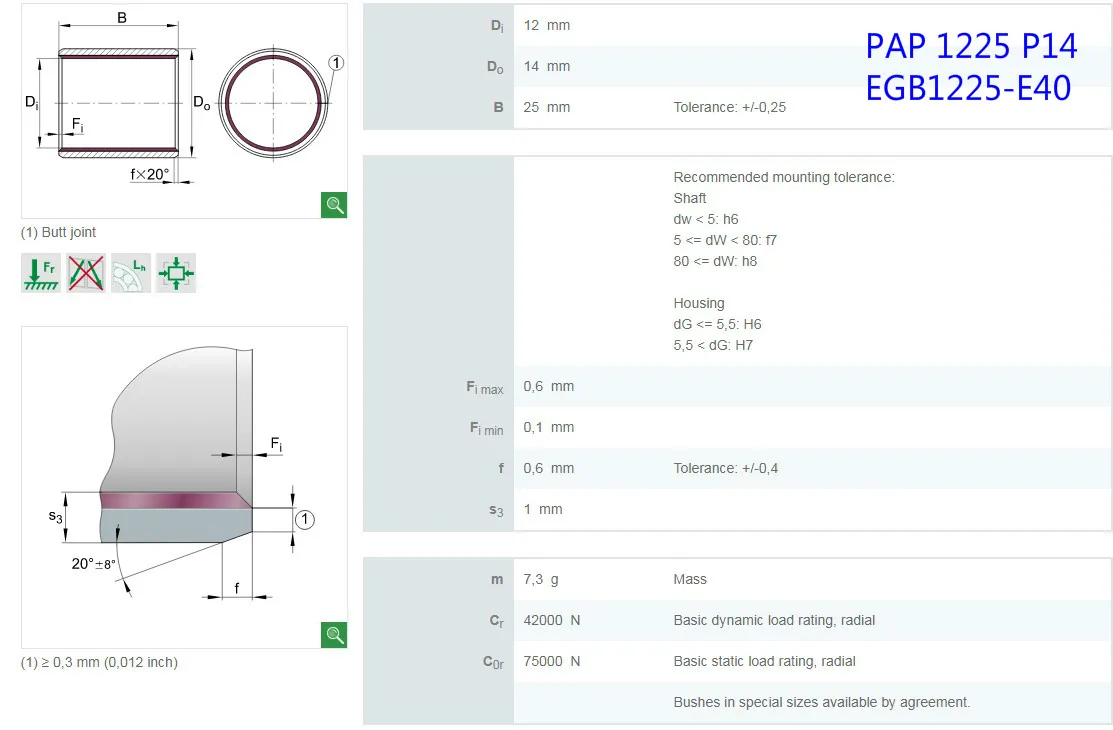Select the radial load Fr icon

point(41,273)
